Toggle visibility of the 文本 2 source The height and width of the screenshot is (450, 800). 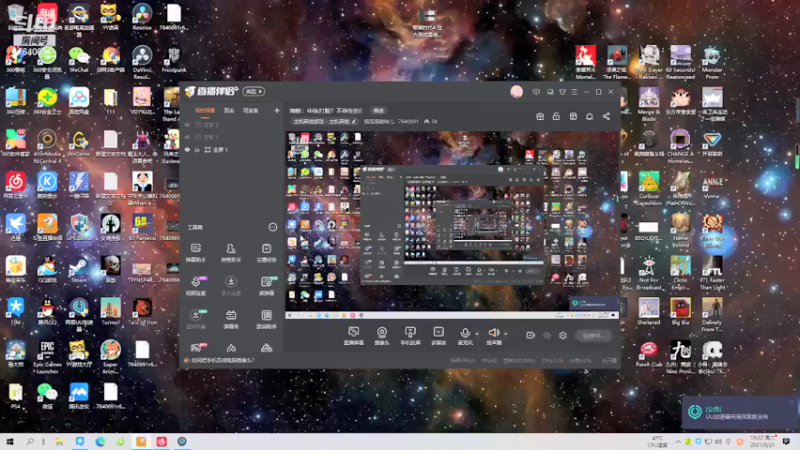187,124
